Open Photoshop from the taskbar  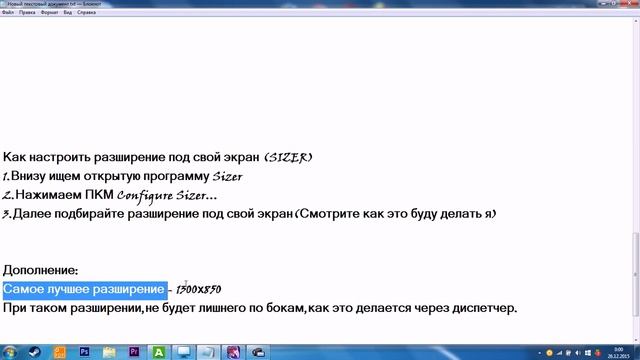click(84, 352)
